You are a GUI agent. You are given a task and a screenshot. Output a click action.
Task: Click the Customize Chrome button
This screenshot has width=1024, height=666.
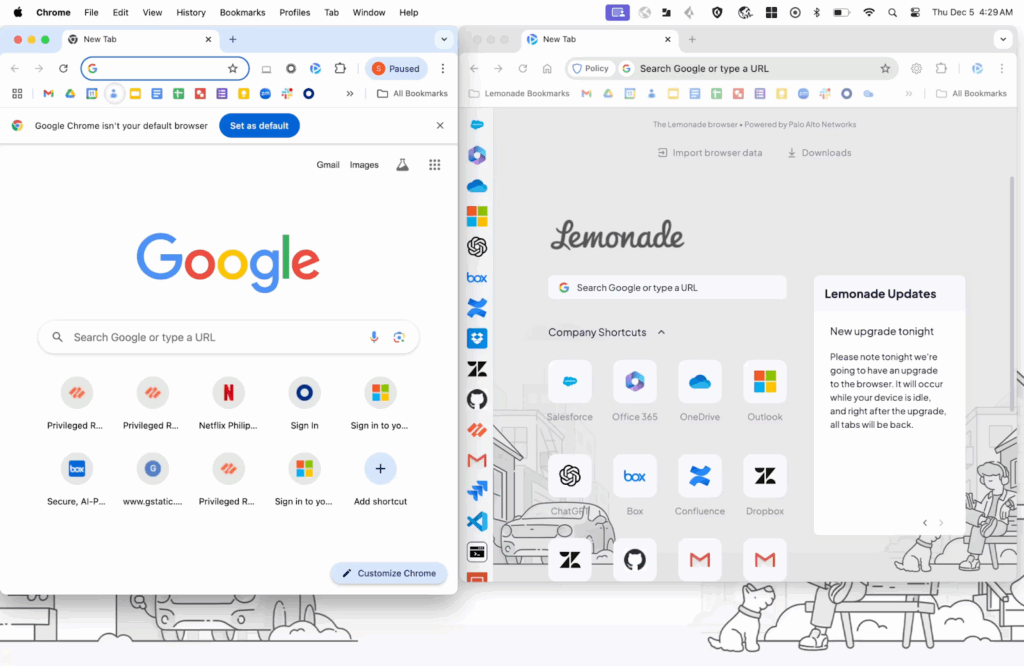click(x=388, y=573)
